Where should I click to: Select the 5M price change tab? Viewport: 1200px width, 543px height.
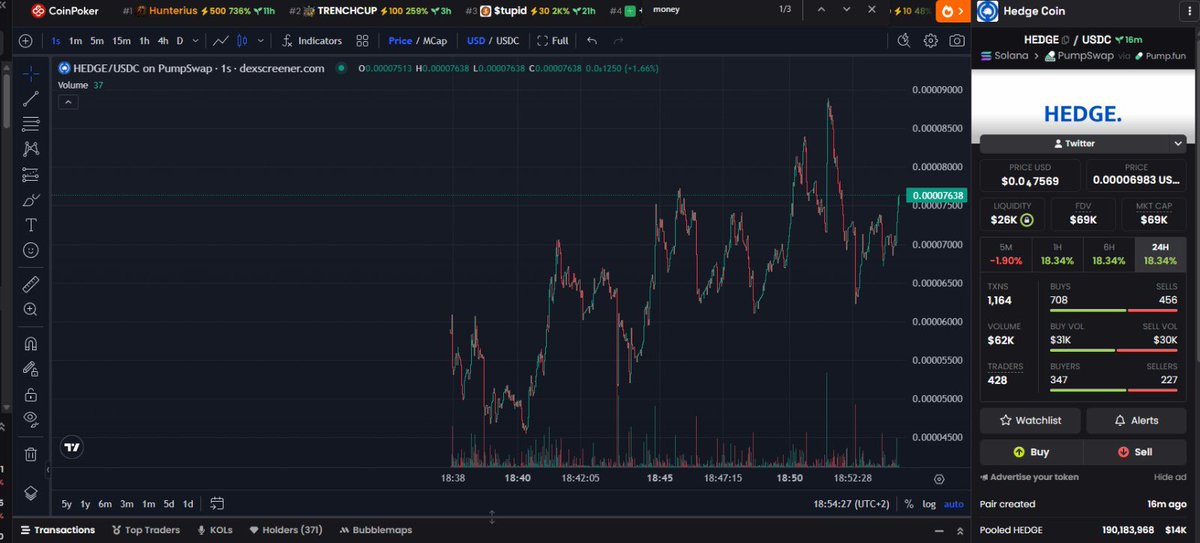[x=1006, y=254]
